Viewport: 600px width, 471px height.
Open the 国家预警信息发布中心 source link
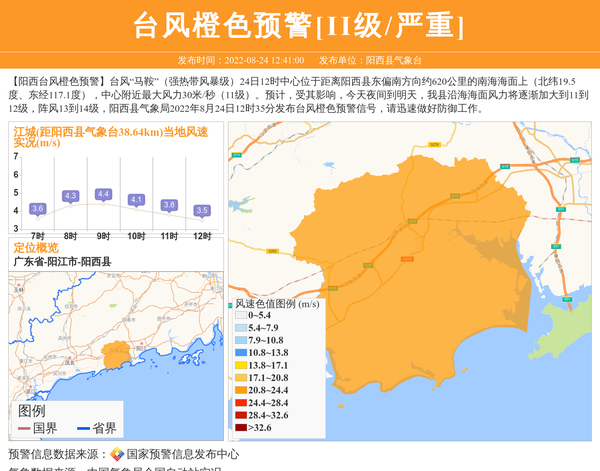tap(182, 454)
